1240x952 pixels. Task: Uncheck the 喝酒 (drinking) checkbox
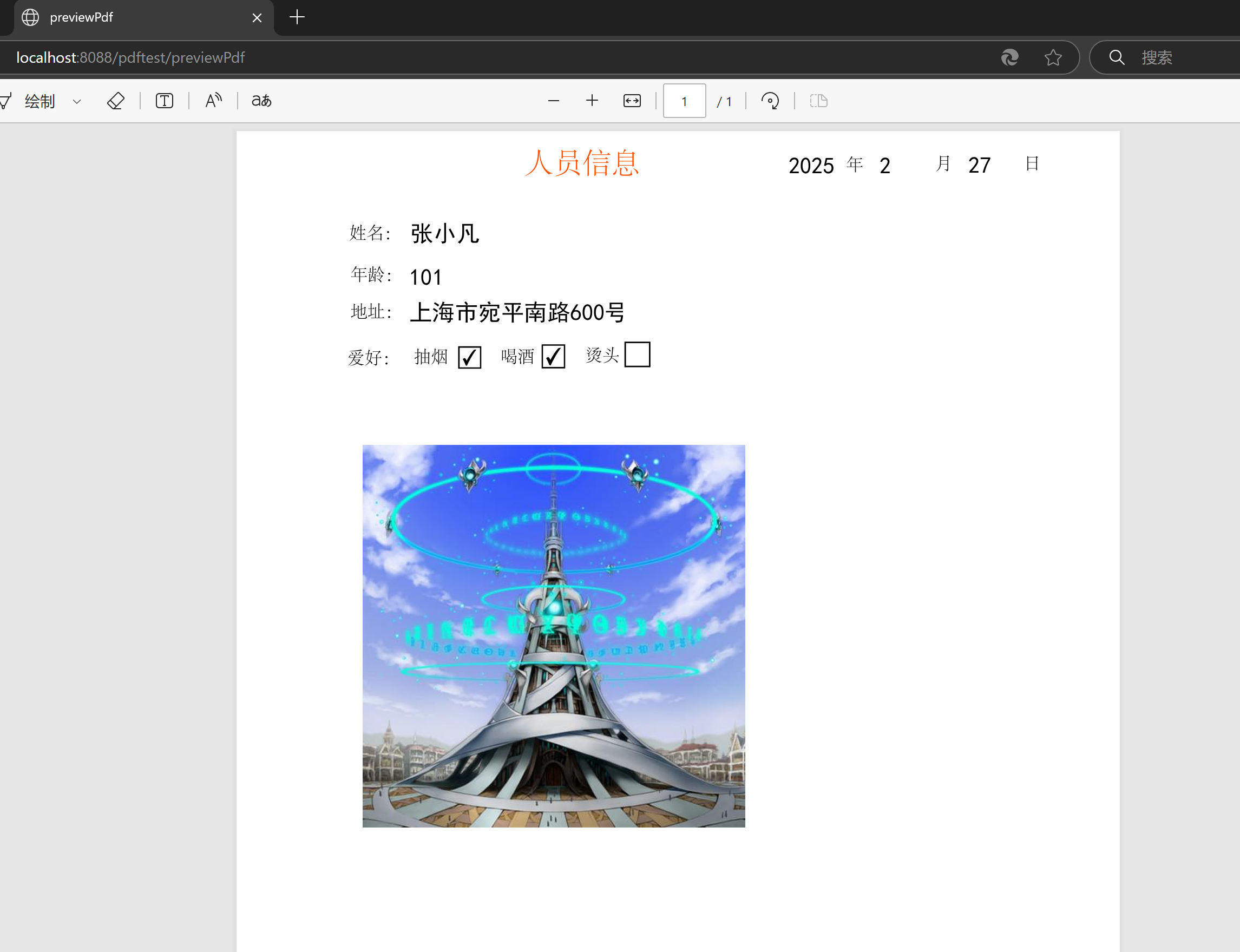click(553, 356)
